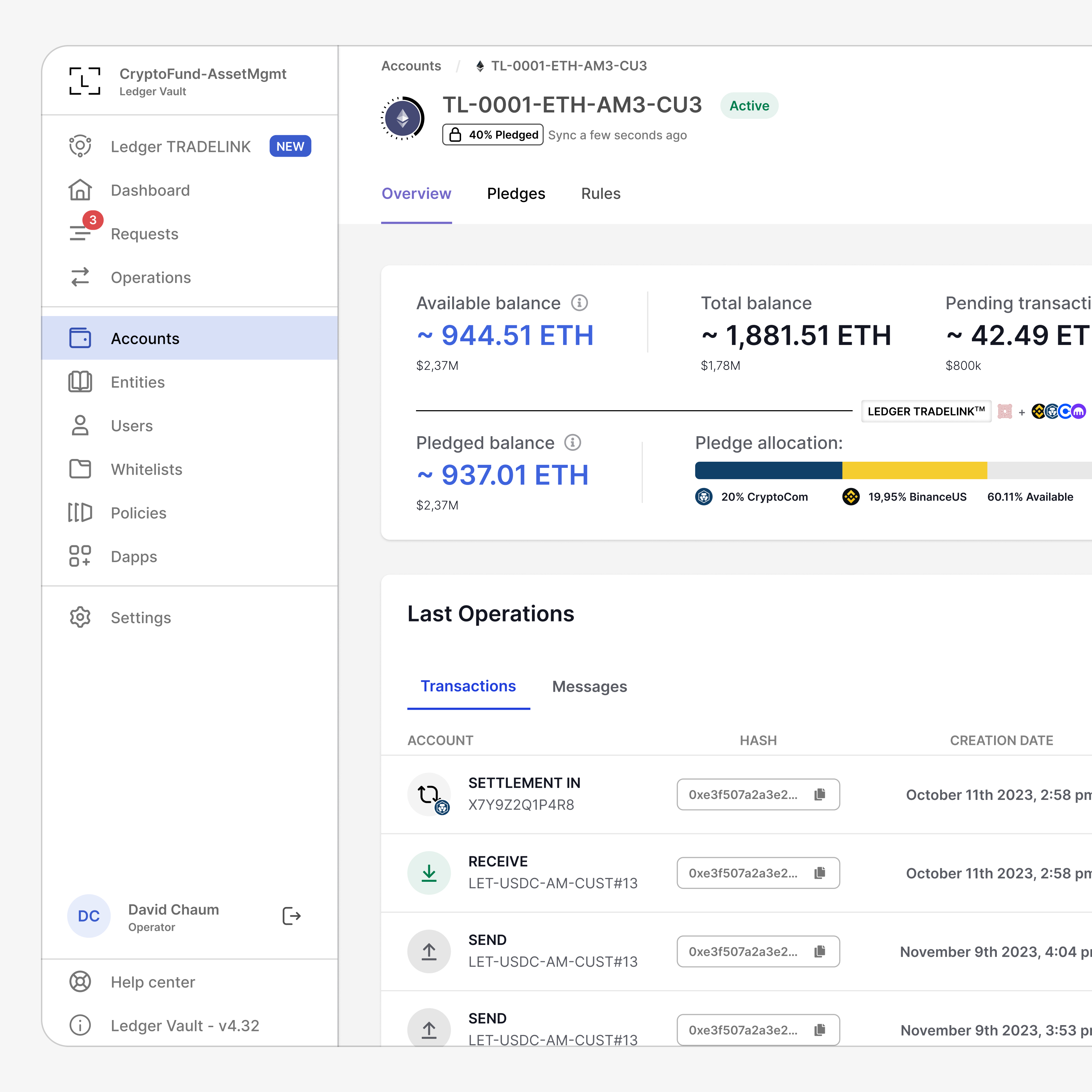Click the logout icon beside David Chaum
The image size is (1092, 1092).
[x=291, y=916]
